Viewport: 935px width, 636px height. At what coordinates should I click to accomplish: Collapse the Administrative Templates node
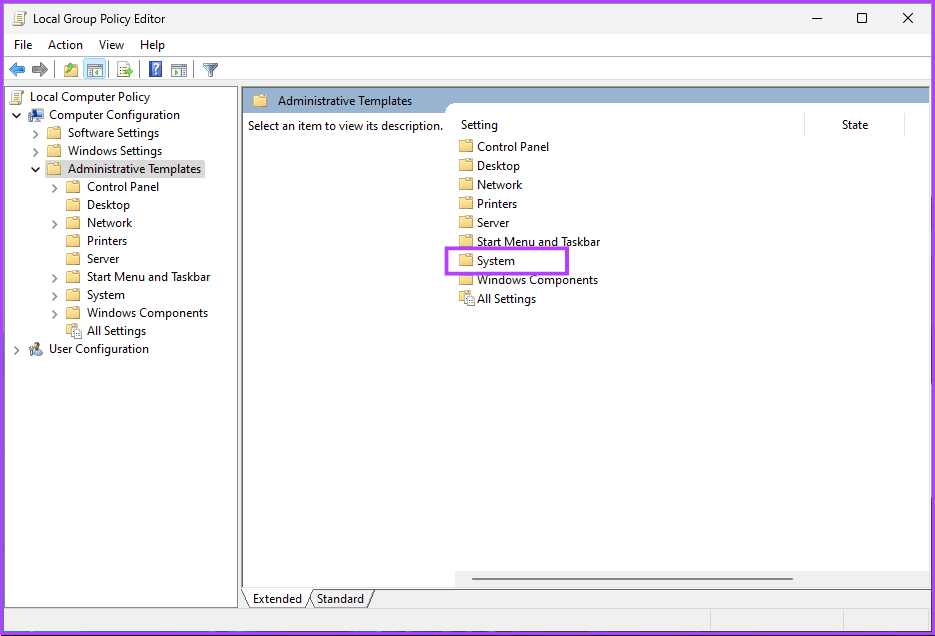pyautogui.click(x=35, y=168)
